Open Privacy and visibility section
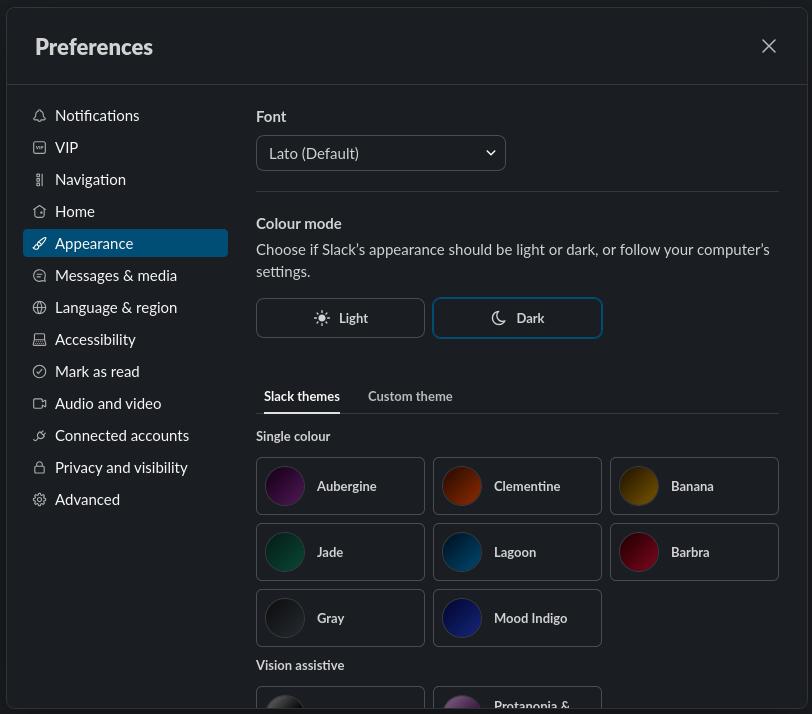The width and height of the screenshot is (812, 714). click(x=125, y=468)
